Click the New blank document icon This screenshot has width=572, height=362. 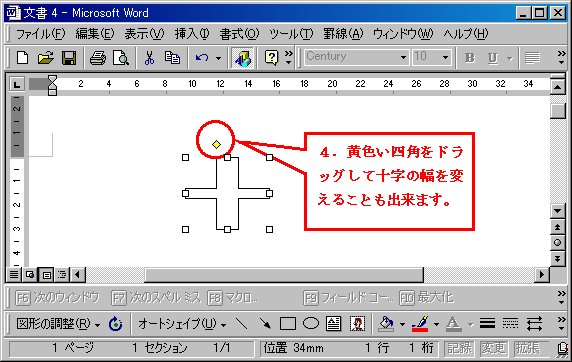(23, 58)
